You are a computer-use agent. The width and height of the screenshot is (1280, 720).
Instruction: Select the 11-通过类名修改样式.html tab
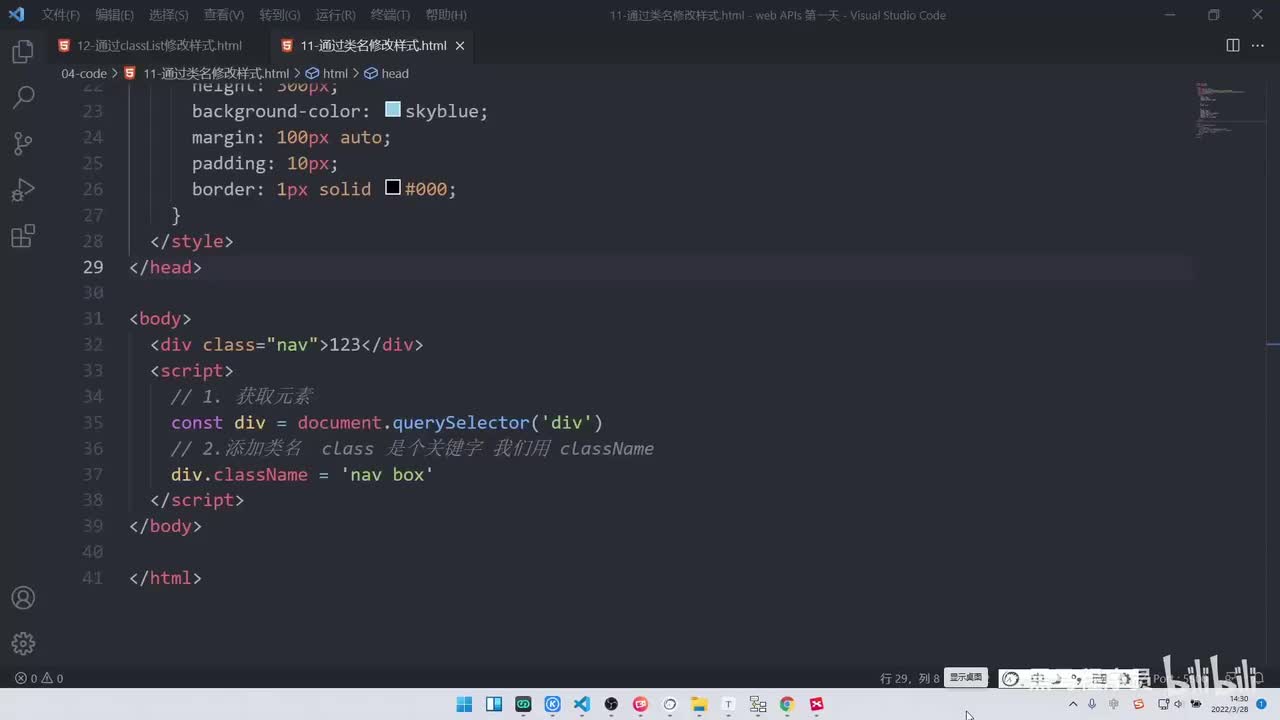tap(373, 46)
